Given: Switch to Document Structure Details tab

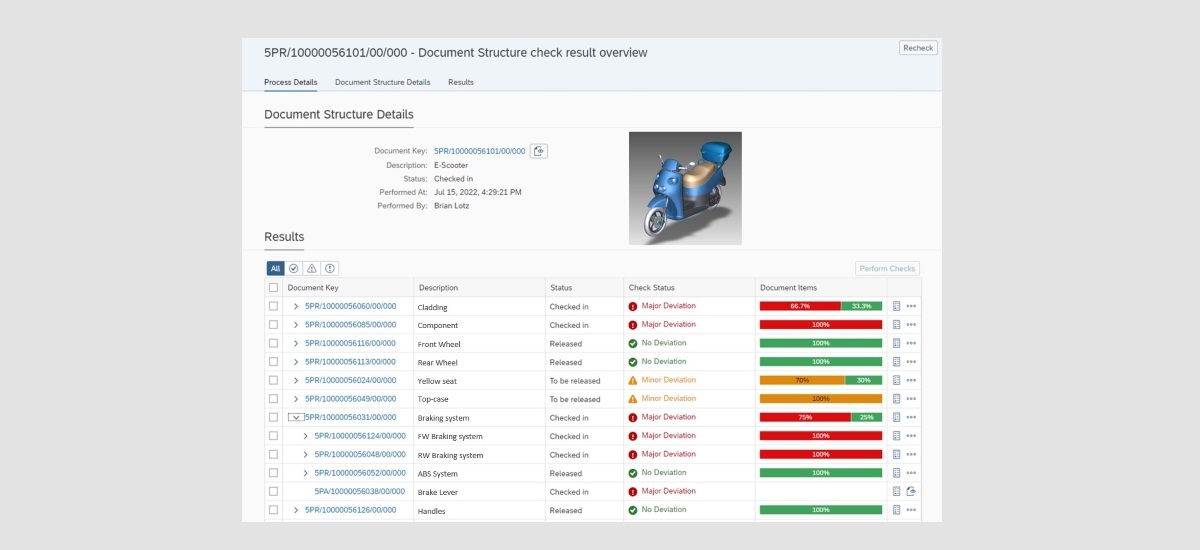Looking at the screenshot, I should point(383,82).
